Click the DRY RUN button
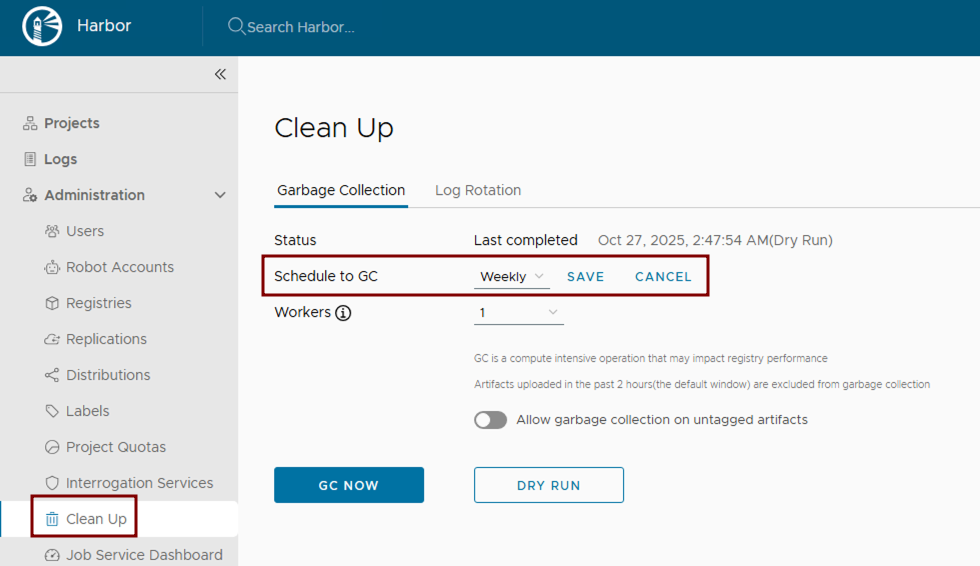The width and height of the screenshot is (980, 566). 549,485
